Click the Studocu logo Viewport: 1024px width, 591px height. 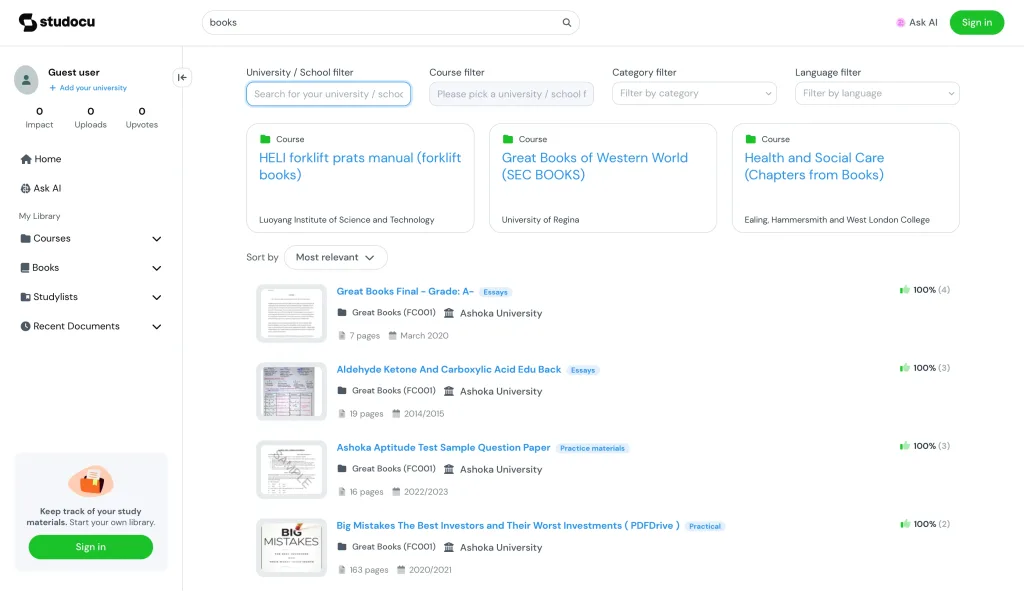[57, 22]
